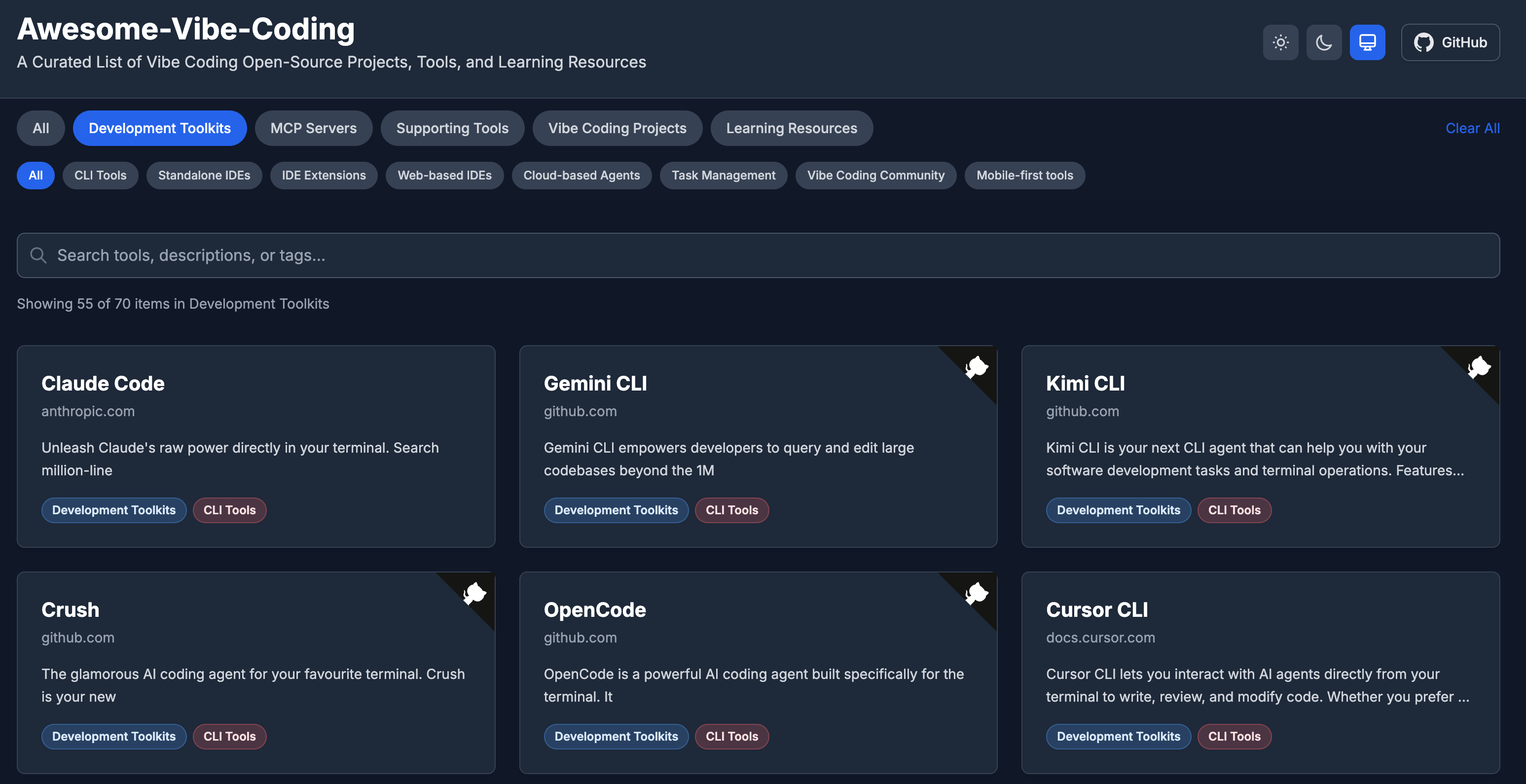
Task: Click Development Toolkits tag on Crush card
Action: click(x=114, y=736)
